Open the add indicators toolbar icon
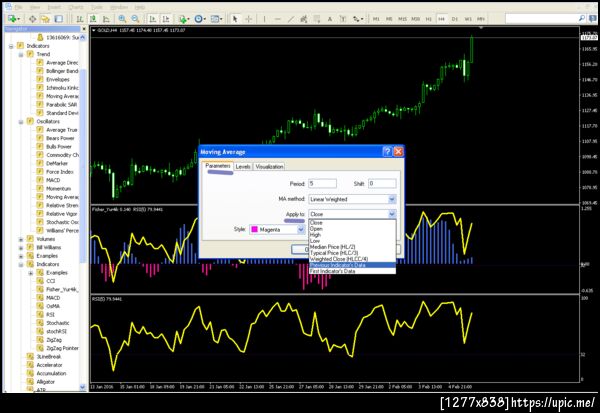 tap(183, 19)
